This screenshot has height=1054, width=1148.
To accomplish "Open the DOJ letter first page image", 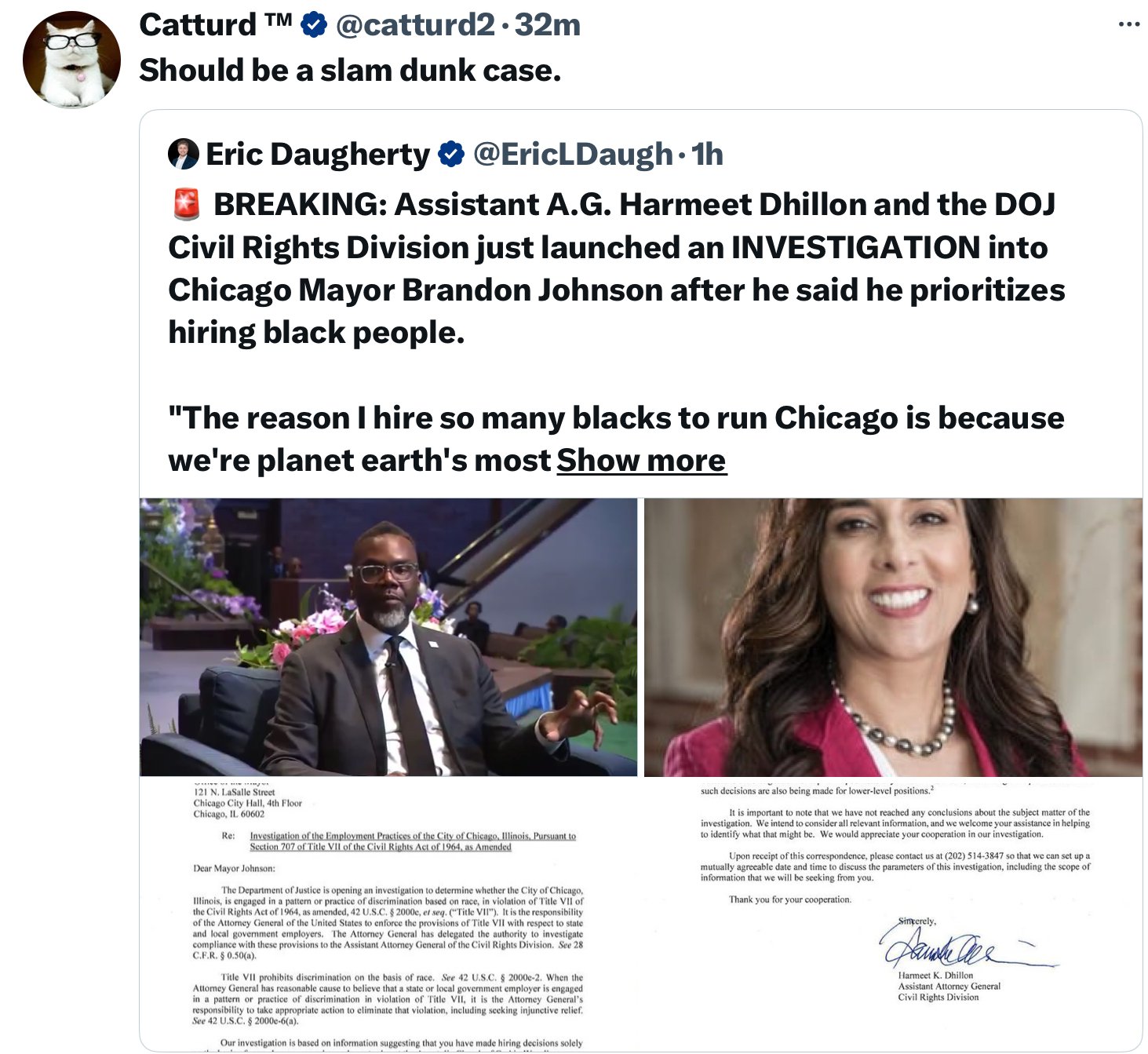I will click(388, 915).
